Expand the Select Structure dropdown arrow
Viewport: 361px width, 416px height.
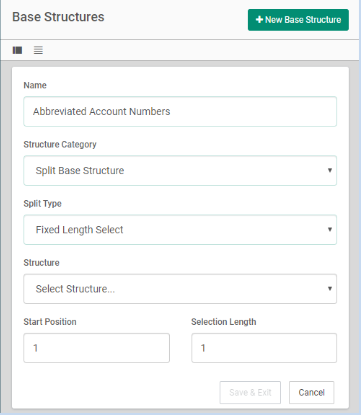point(330,289)
